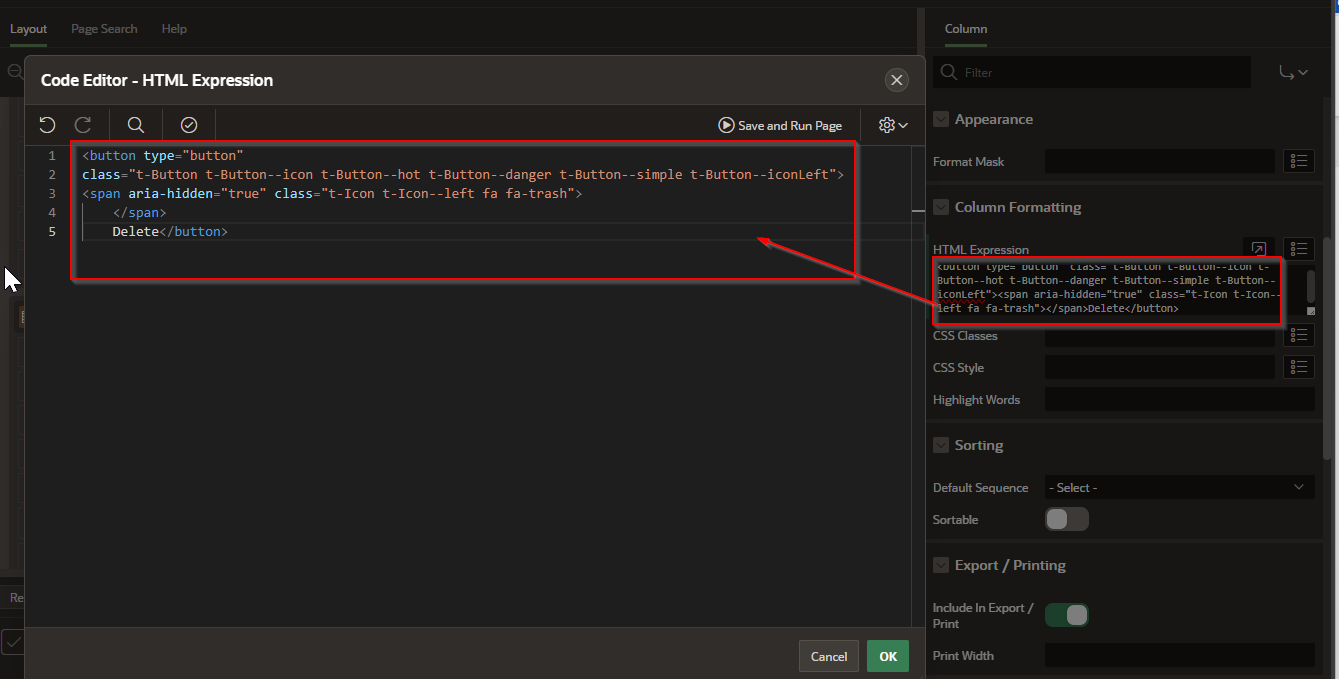Open the Go to Group dropdown arrow
This screenshot has width=1339, height=679.
click(1294, 72)
